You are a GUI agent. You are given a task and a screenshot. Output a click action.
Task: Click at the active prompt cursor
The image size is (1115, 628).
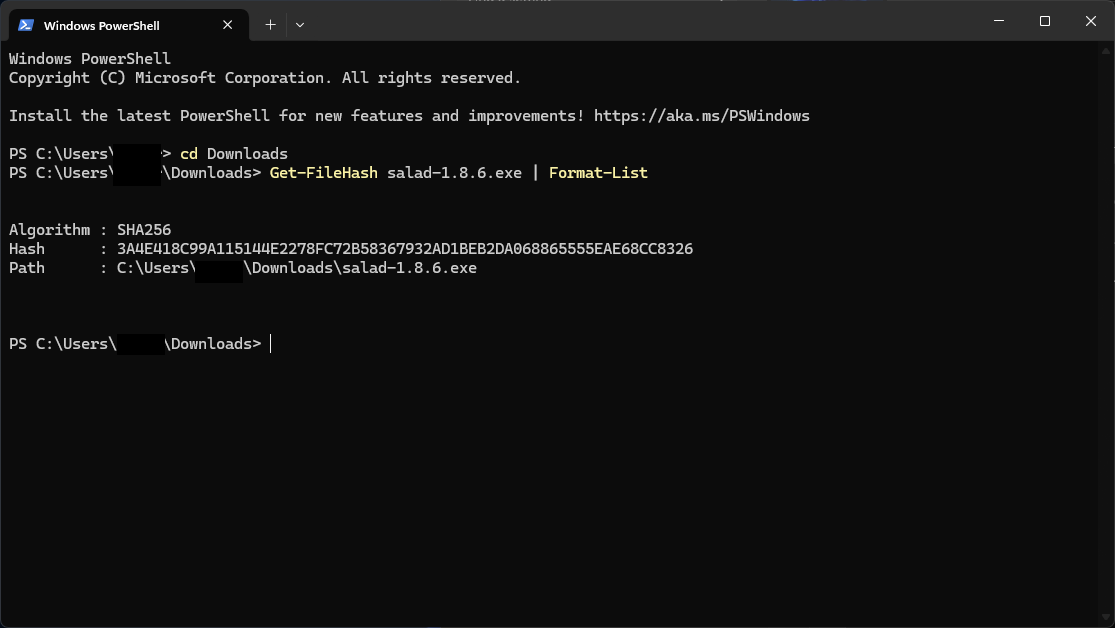(x=270, y=344)
